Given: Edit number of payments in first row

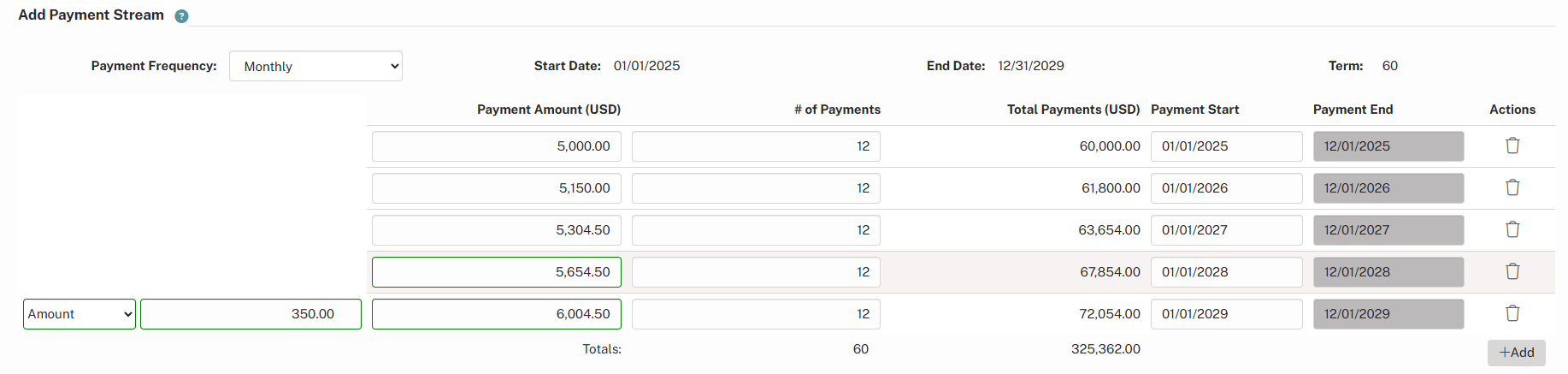Looking at the screenshot, I should pyautogui.click(x=756, y=146).
